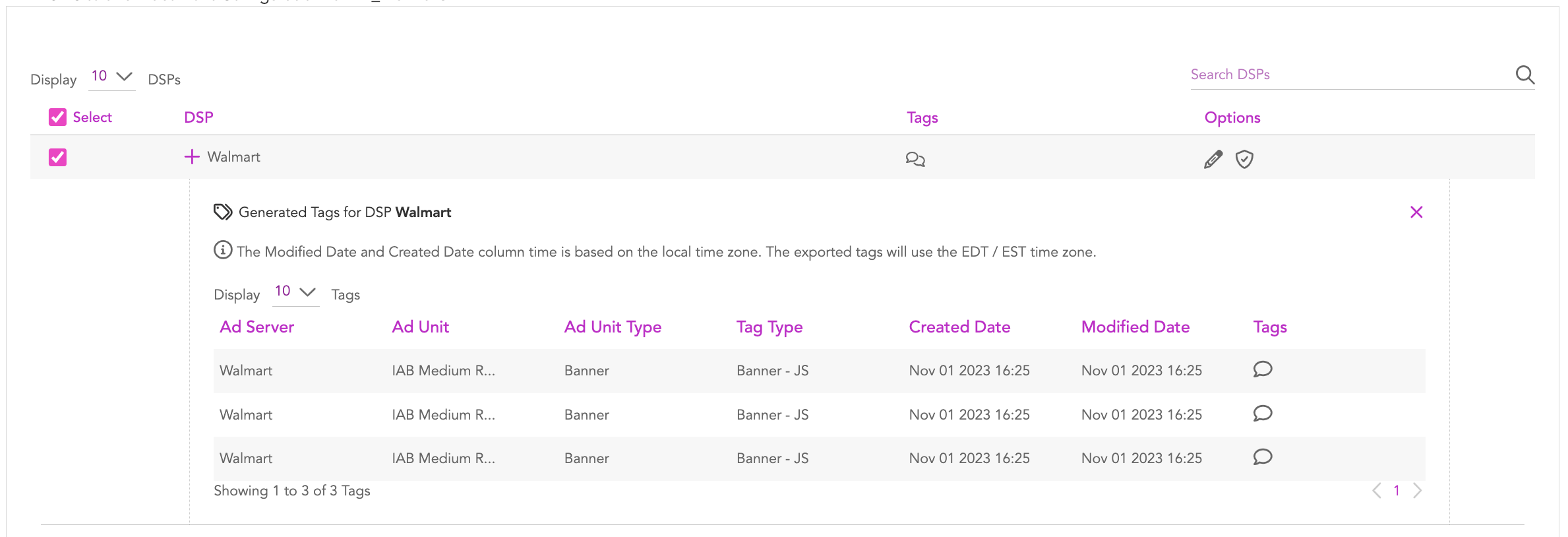
Task: Click the Select column label
Action: click(x=92, y=117)
